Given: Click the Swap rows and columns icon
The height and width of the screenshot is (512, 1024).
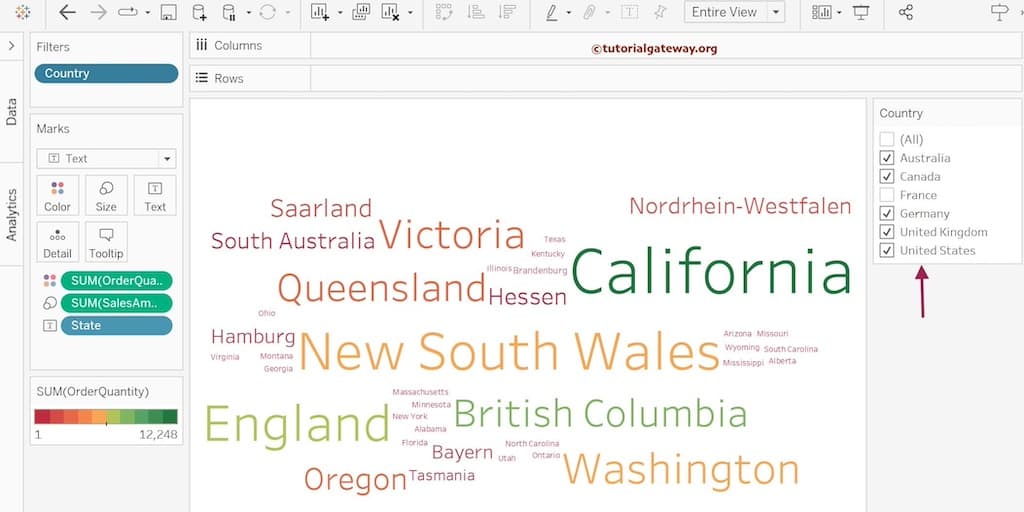Looking at the screenshot, I should [444, 12].
